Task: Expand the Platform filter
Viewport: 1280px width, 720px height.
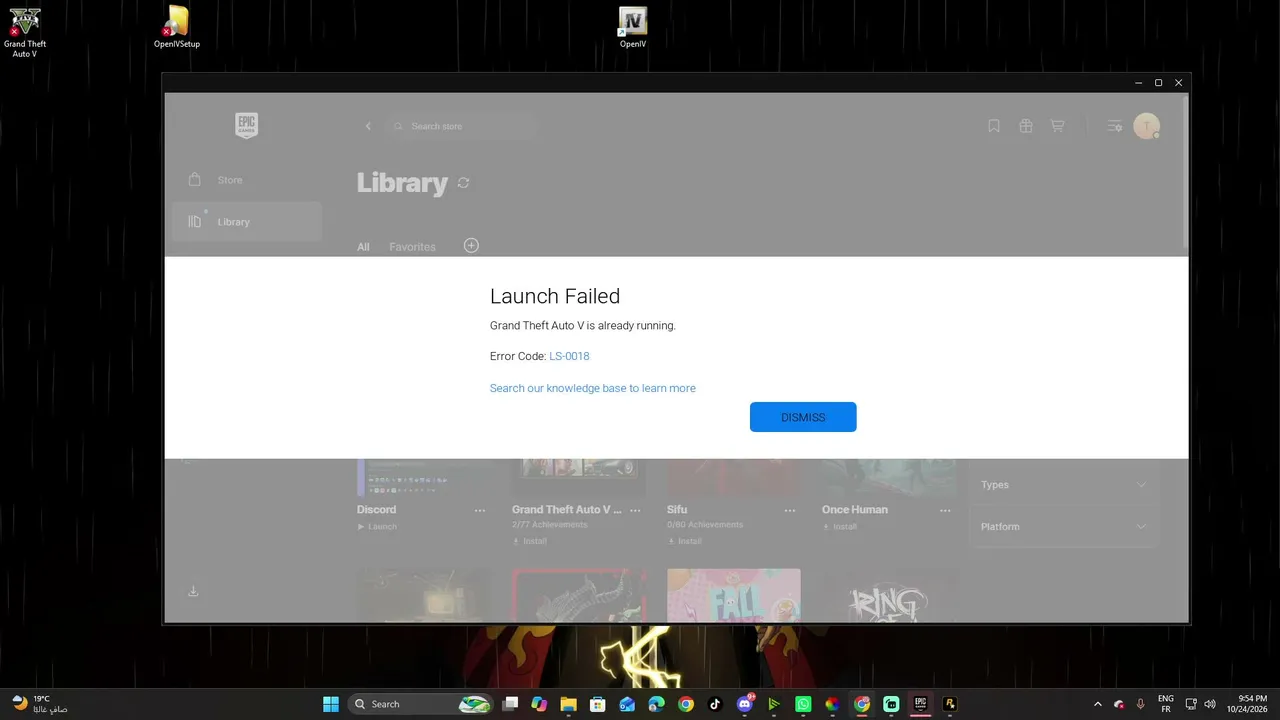Action: click(1064, 527)
